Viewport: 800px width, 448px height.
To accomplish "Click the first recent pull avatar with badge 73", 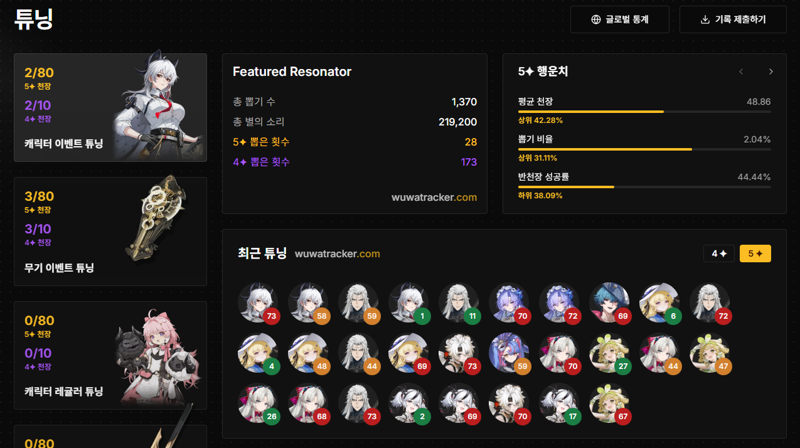I will tap(258, 303).
